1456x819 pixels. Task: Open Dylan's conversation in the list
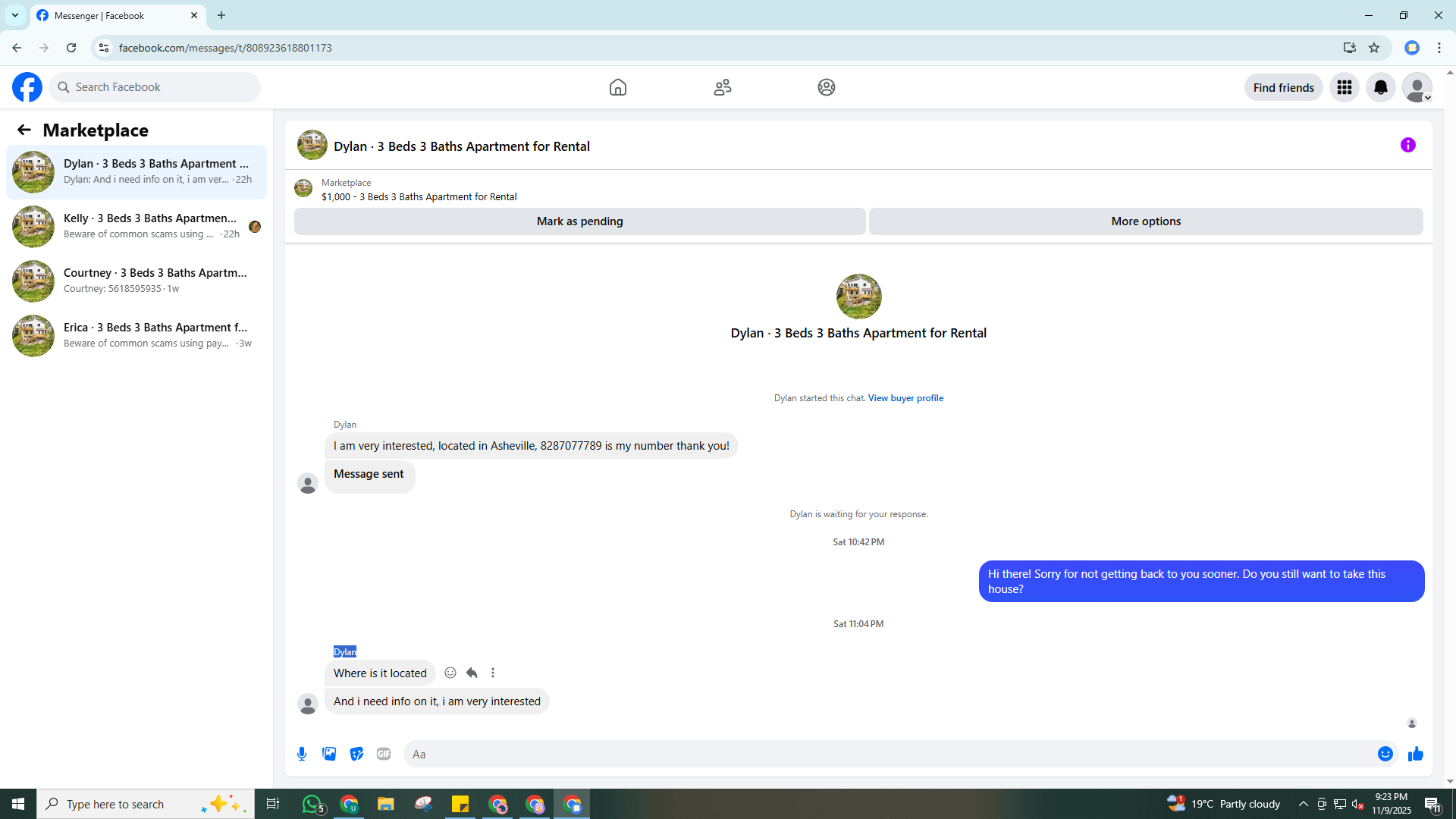coord(136,171)
